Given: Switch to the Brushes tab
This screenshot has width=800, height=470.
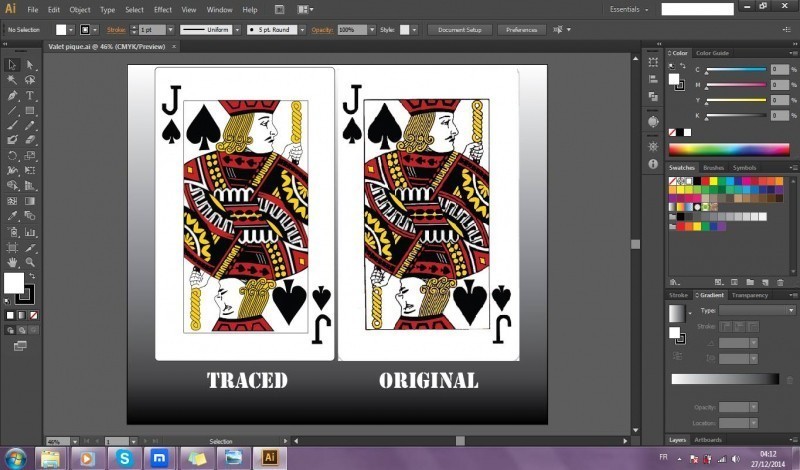Looking at the screenshot, I should point(713,167).
